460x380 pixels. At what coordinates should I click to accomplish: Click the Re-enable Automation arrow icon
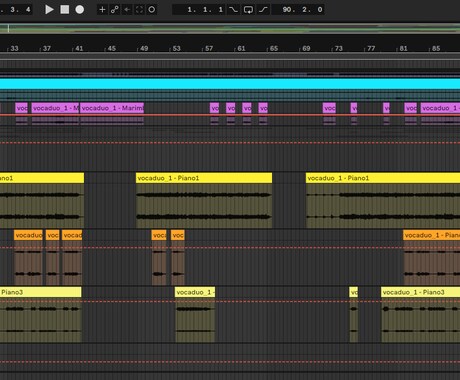[x=127, y=10]
